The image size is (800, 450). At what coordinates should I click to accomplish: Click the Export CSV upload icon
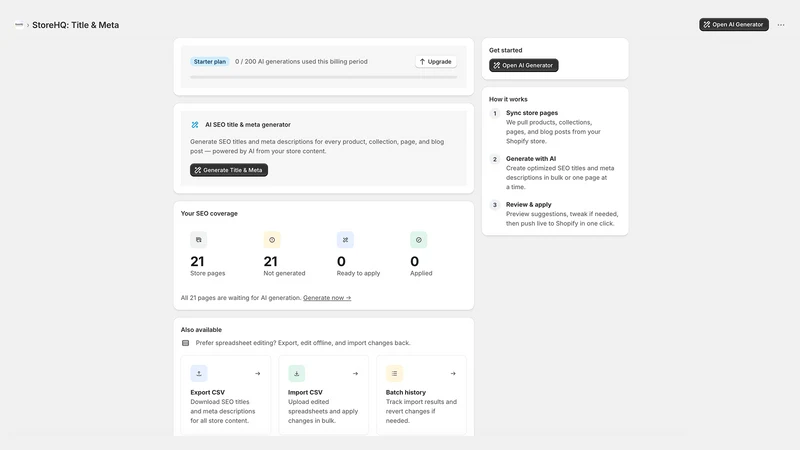pyautogui.click(x=199, y=373)
